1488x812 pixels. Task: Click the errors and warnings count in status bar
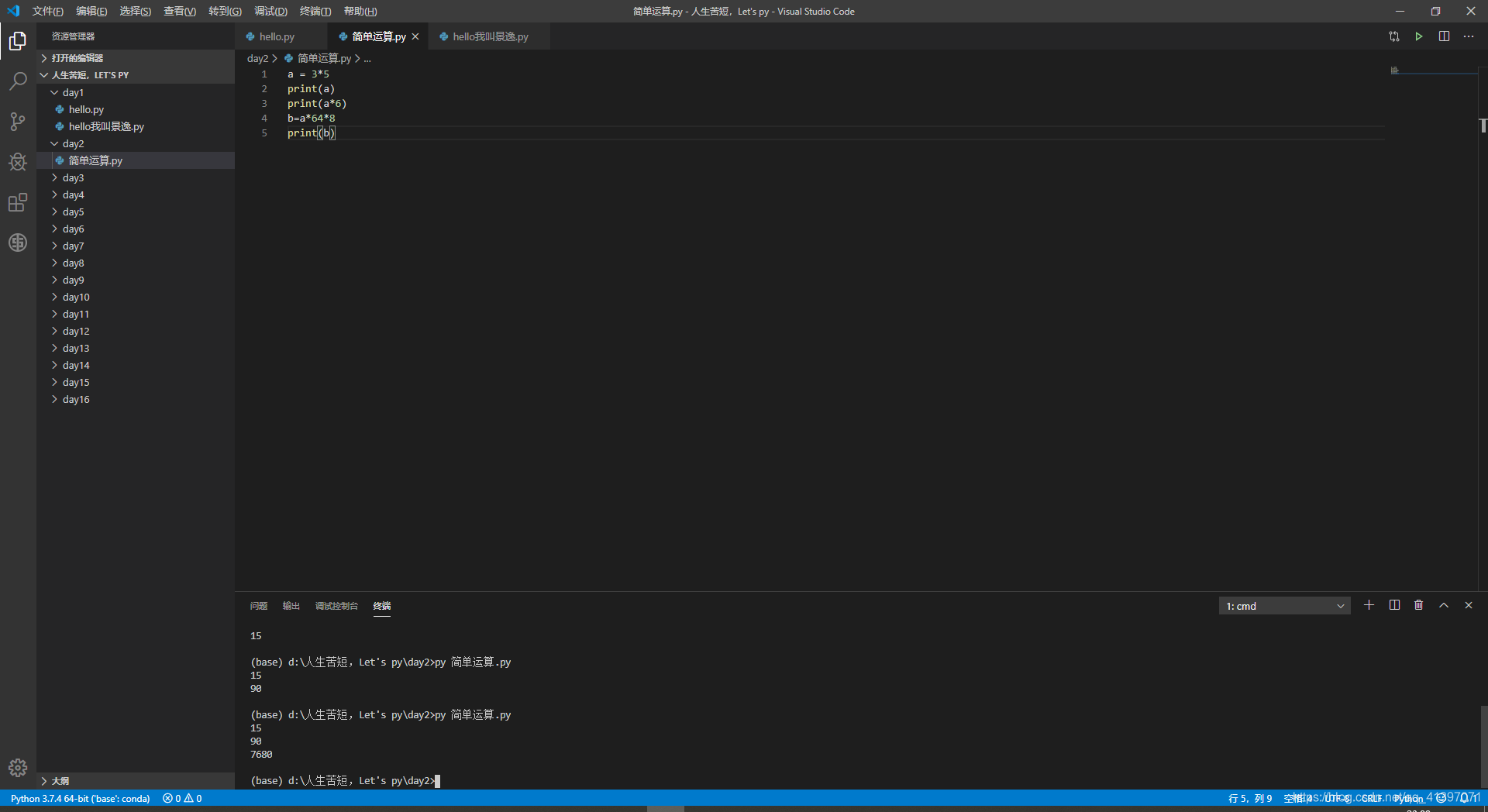tap(182, 798)
